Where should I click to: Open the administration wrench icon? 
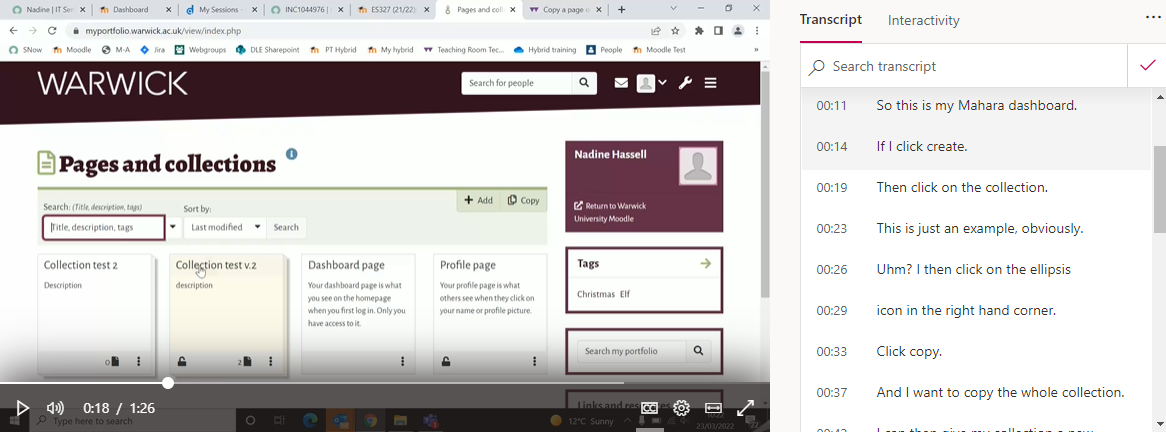(x=685, y=83)
